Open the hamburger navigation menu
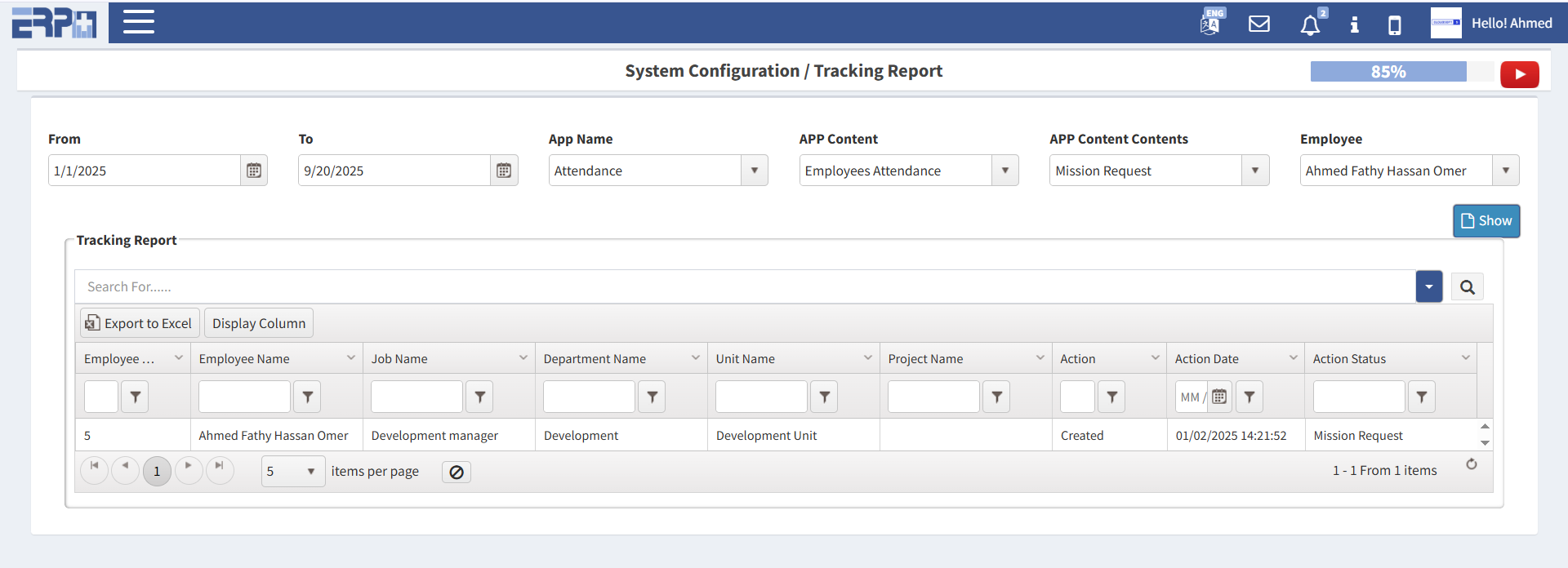The height and width of the screenshot is (568, 1568). point(139,22)
